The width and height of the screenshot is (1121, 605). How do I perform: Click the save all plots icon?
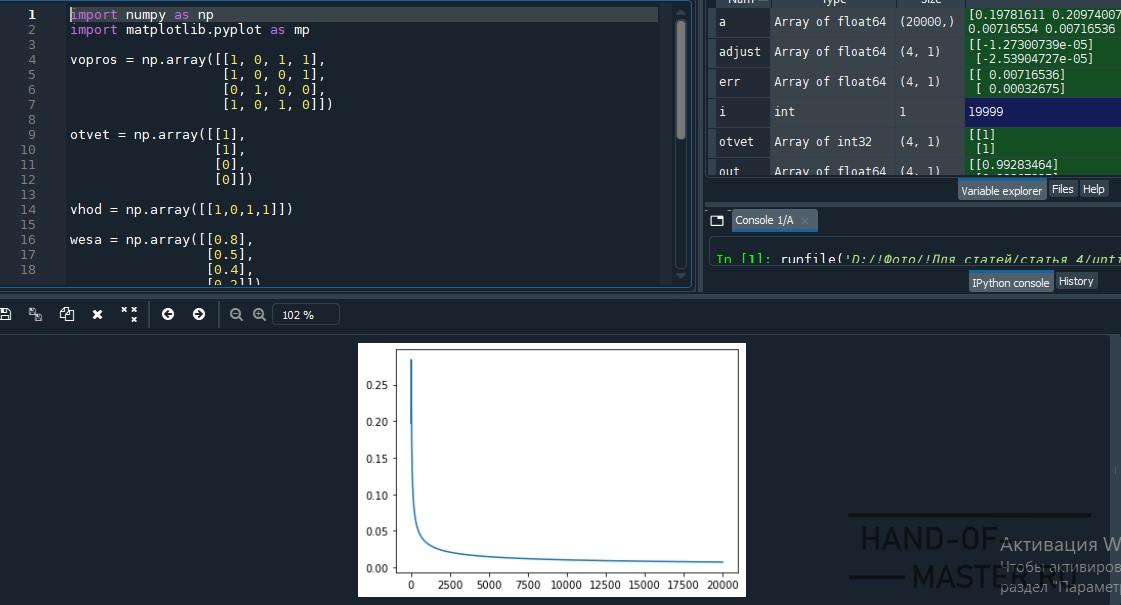tap(35, 314)
